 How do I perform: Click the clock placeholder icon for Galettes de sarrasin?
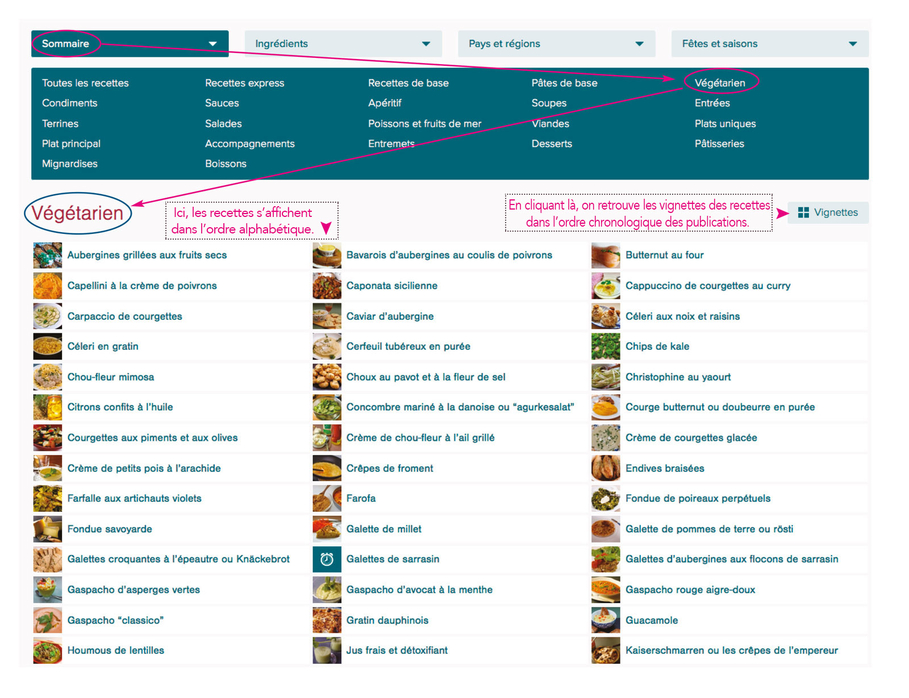[x=327, y=559]
